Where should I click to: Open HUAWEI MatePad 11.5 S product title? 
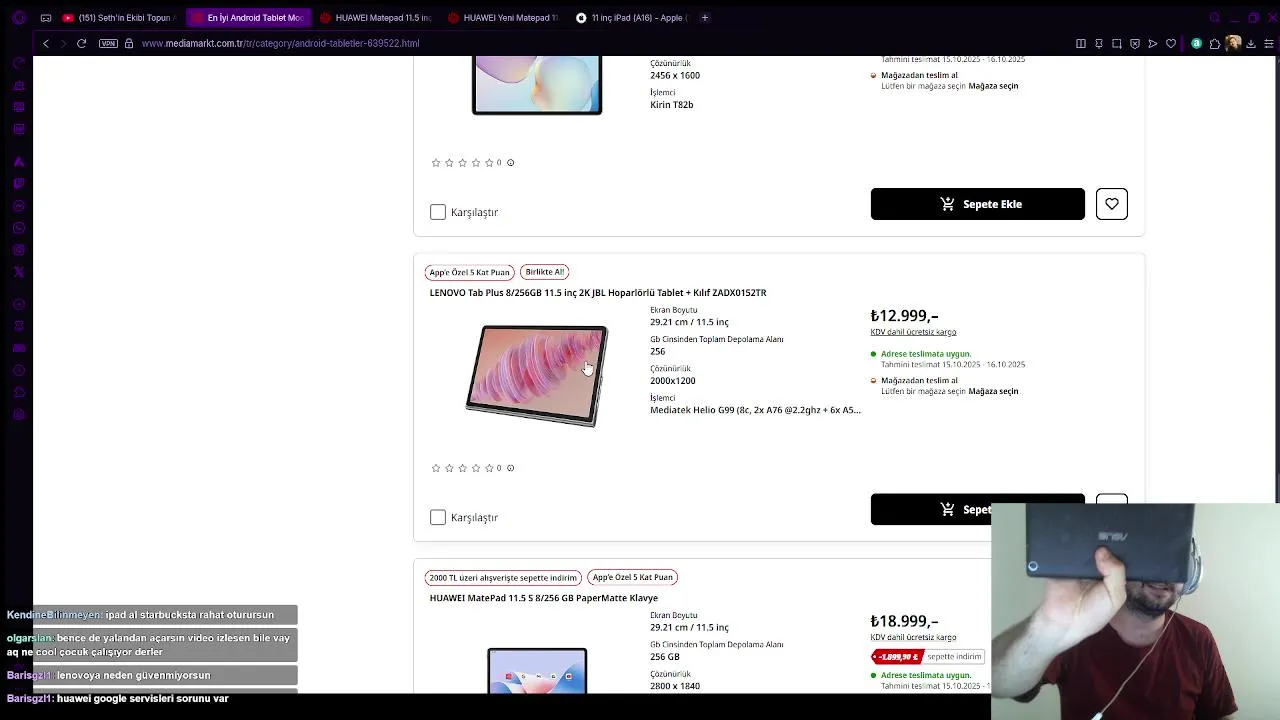pyautogui.click(x=544, y=598)
